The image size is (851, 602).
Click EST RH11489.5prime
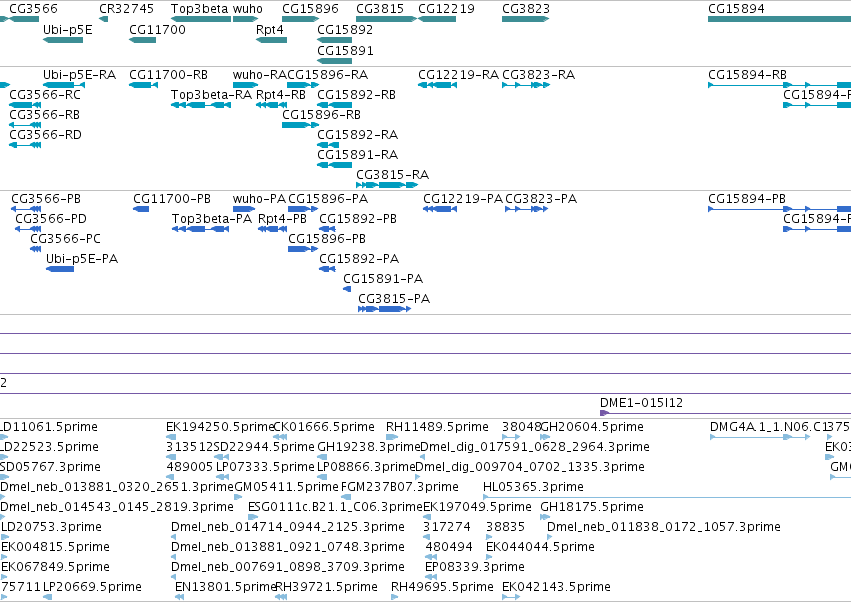(x=437, y=427)
